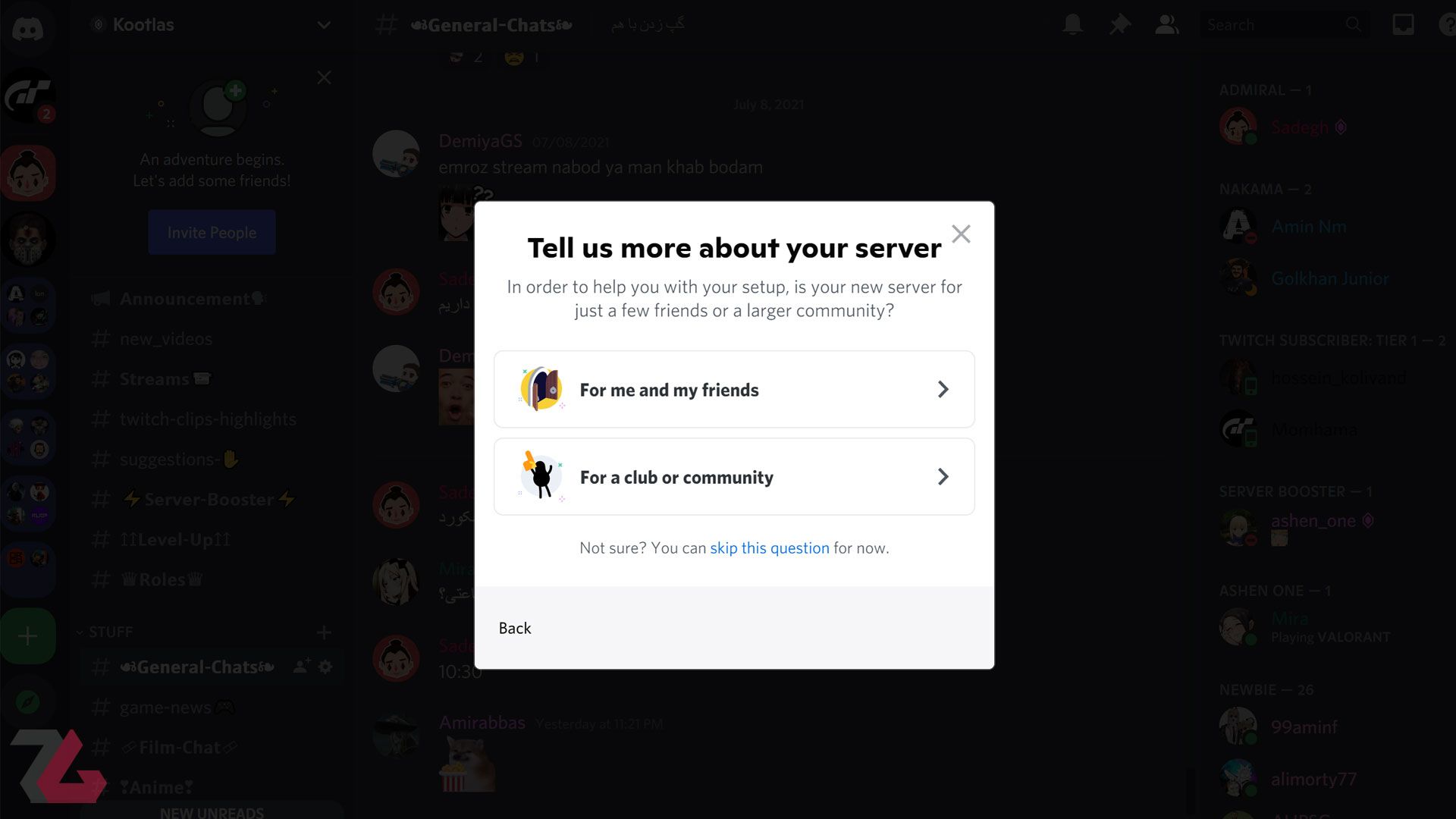Click Back button in server setup dialog
The height and width of the screenshot is (819, 1456).
click(515, 628)
